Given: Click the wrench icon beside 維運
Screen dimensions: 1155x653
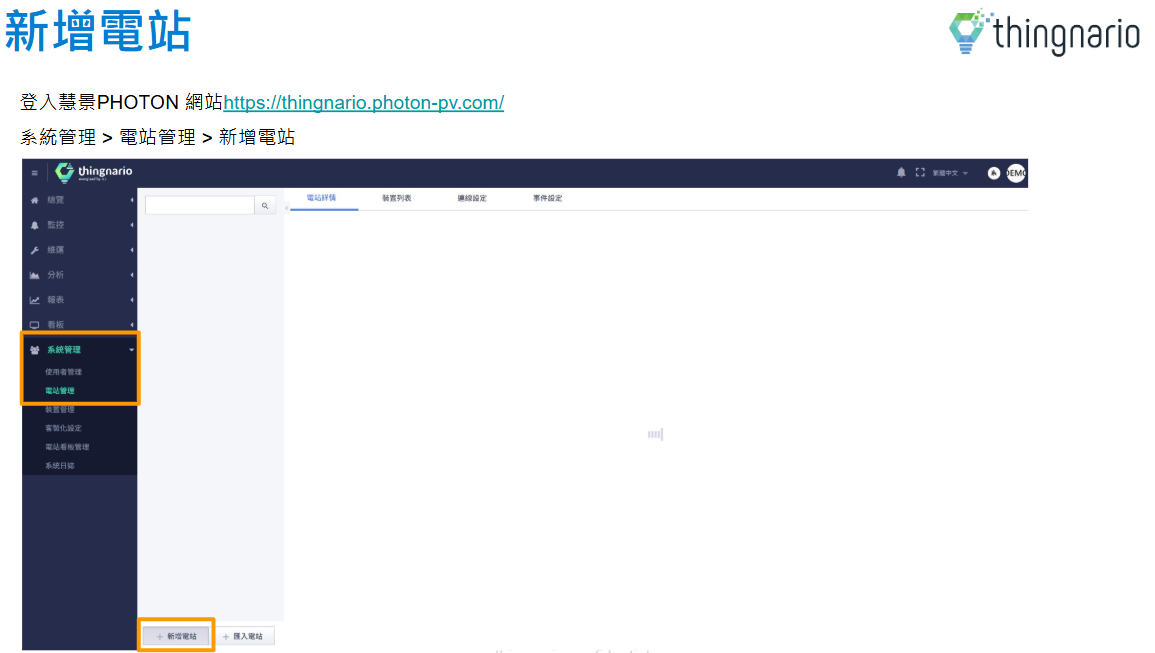Looking at the screenshot, I should tap(35, 251).
